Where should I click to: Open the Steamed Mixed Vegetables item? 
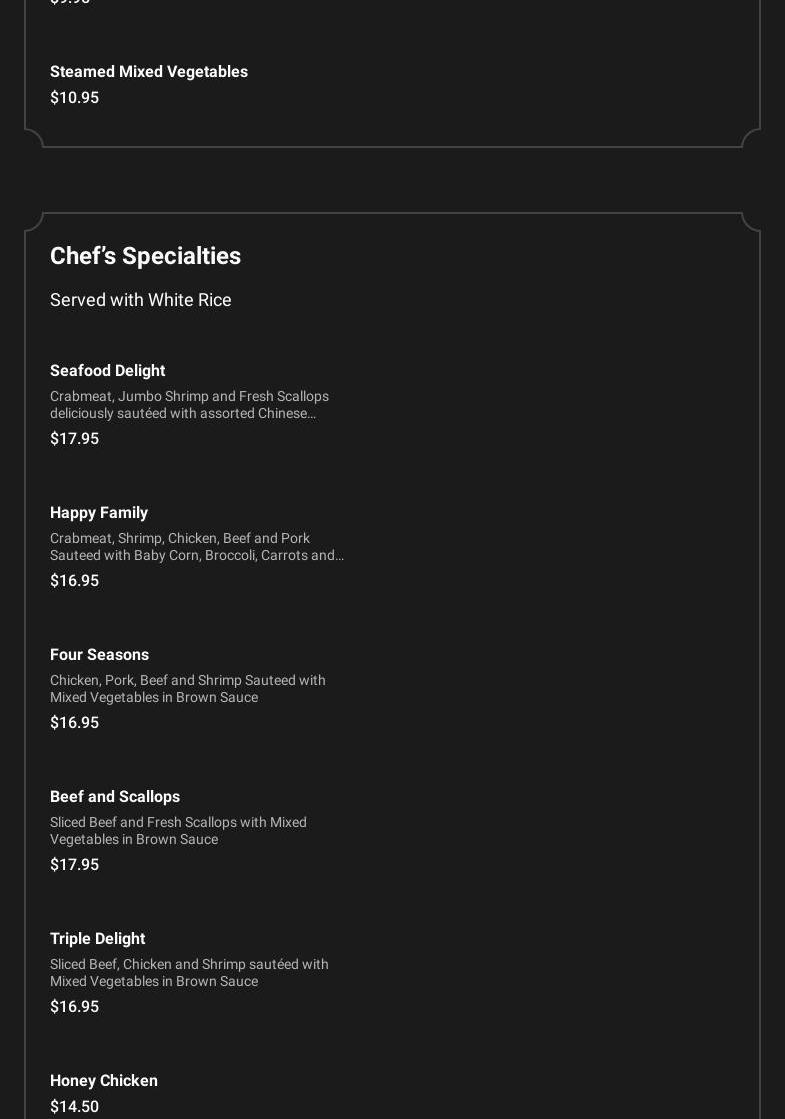click(x=149, y=72)
